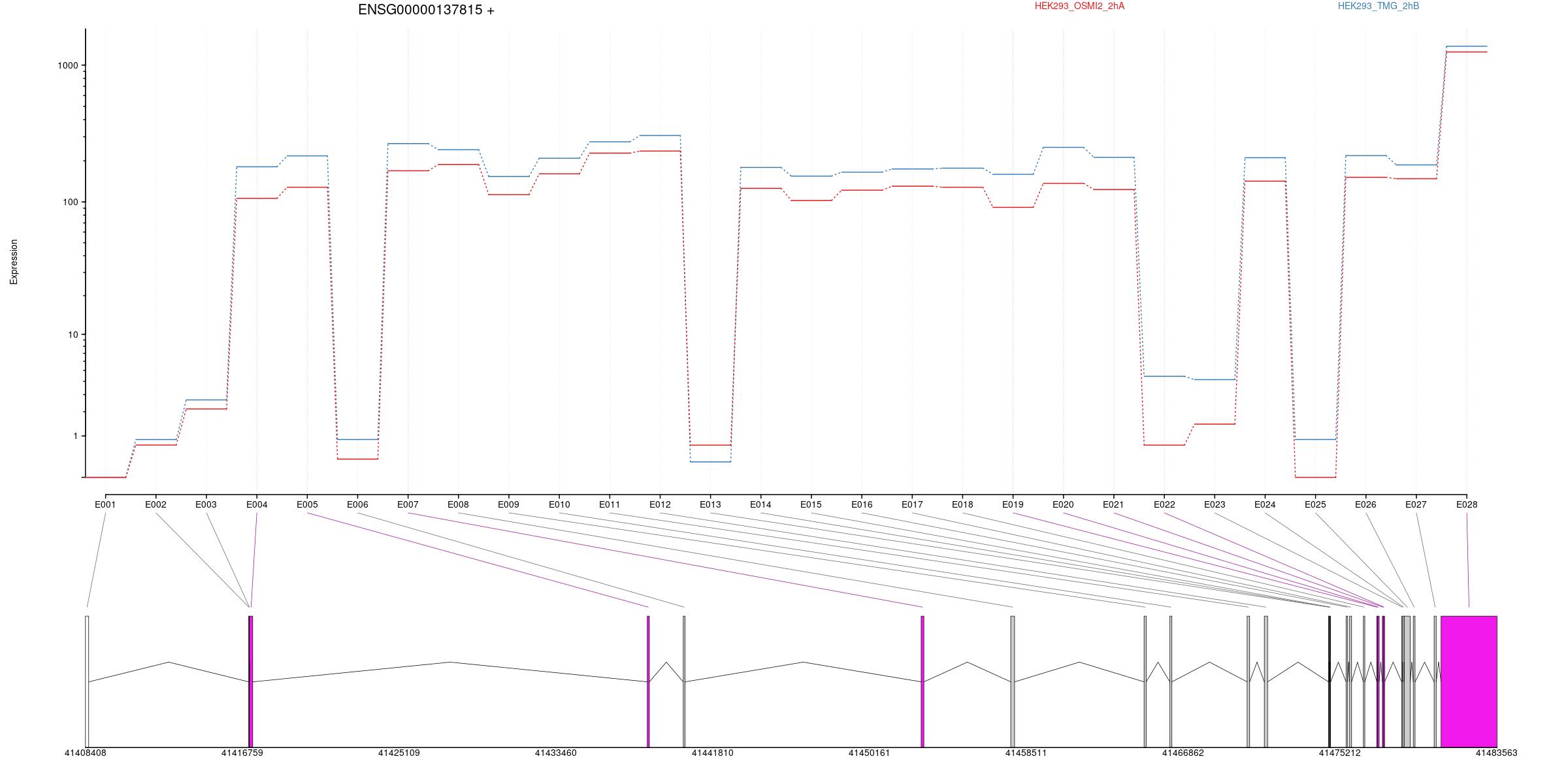Click exon label E006
The image size is (1568, 784).
(357, 504)
